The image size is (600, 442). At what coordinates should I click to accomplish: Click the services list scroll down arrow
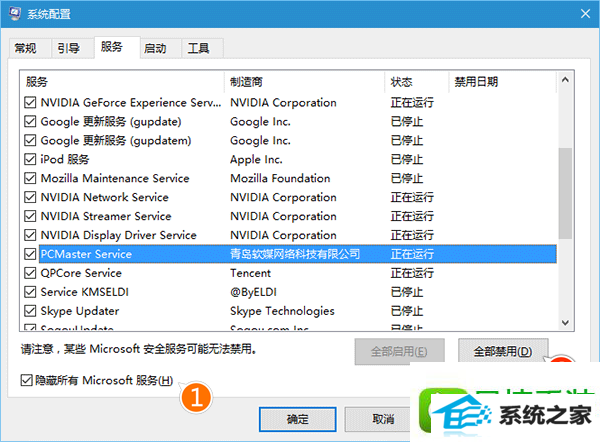click(565, 323)
